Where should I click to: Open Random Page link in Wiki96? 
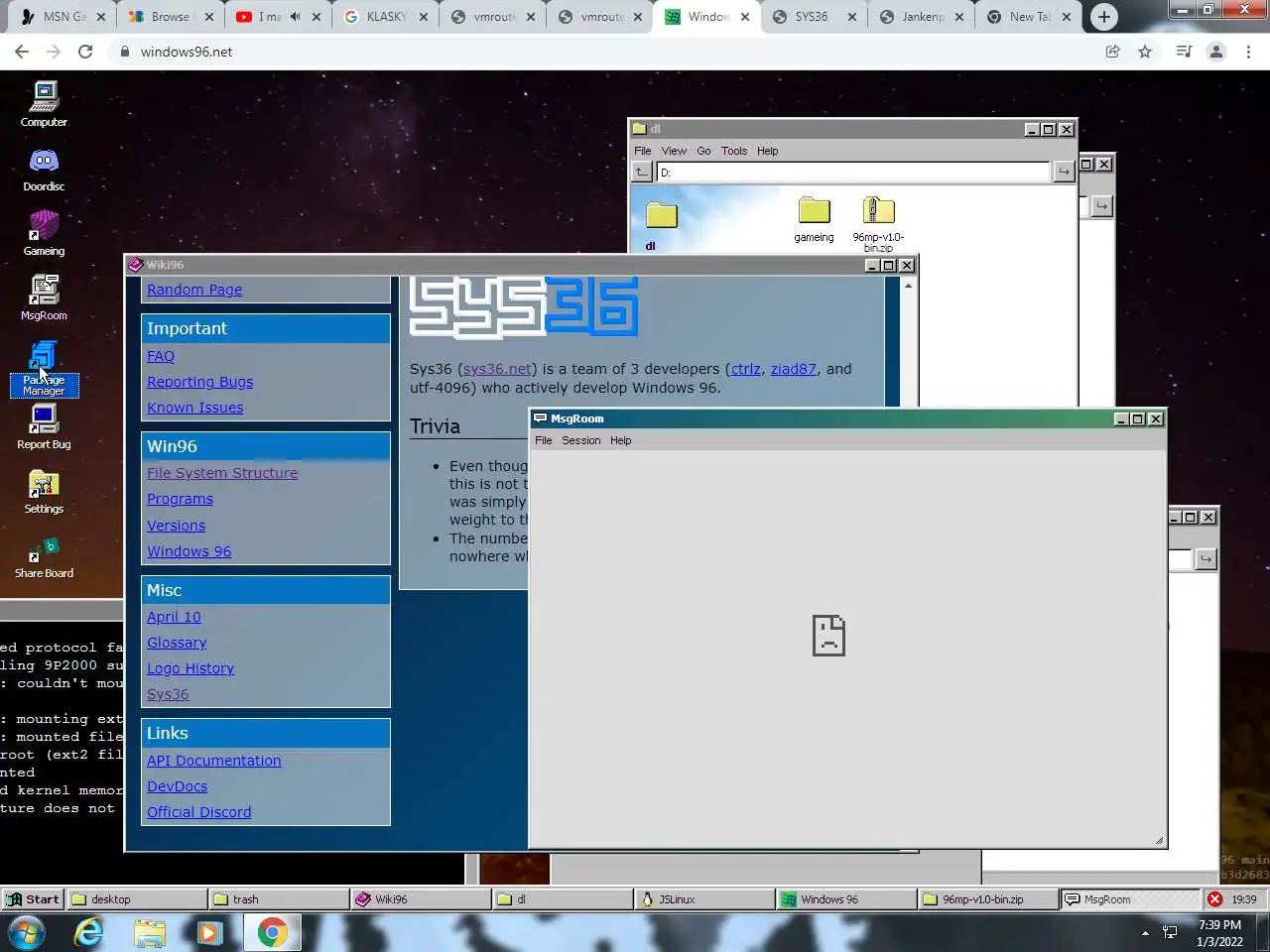(x=194, y=290)
